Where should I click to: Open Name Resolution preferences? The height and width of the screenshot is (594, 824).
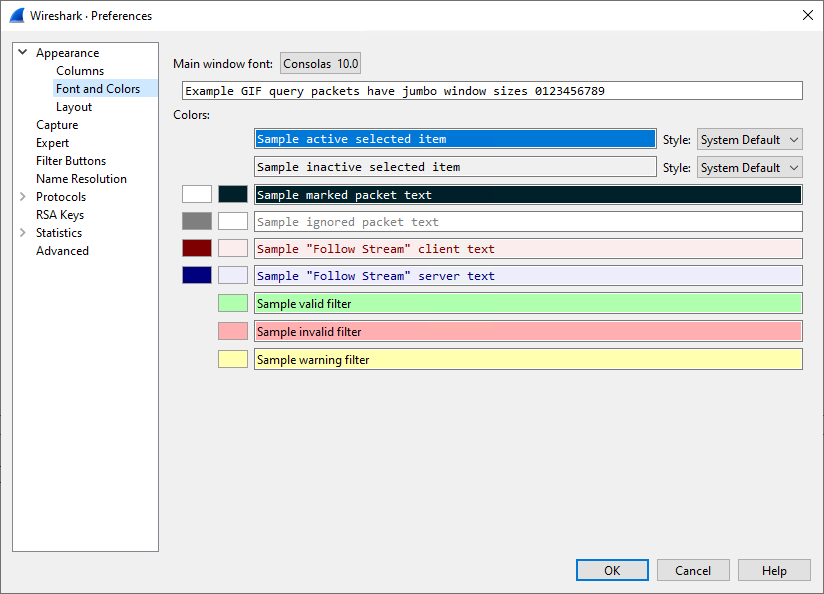click(83, 178)
